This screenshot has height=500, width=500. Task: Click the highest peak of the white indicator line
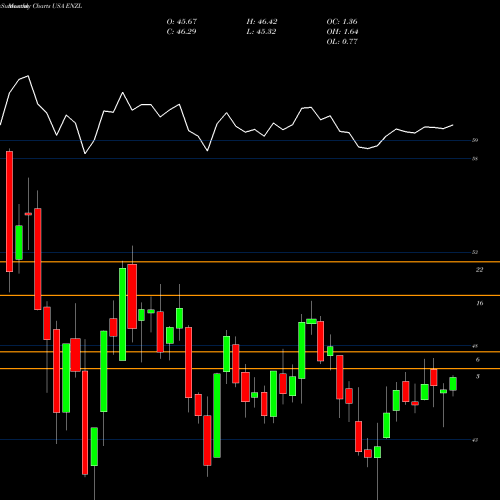click(x=28, y=76)
